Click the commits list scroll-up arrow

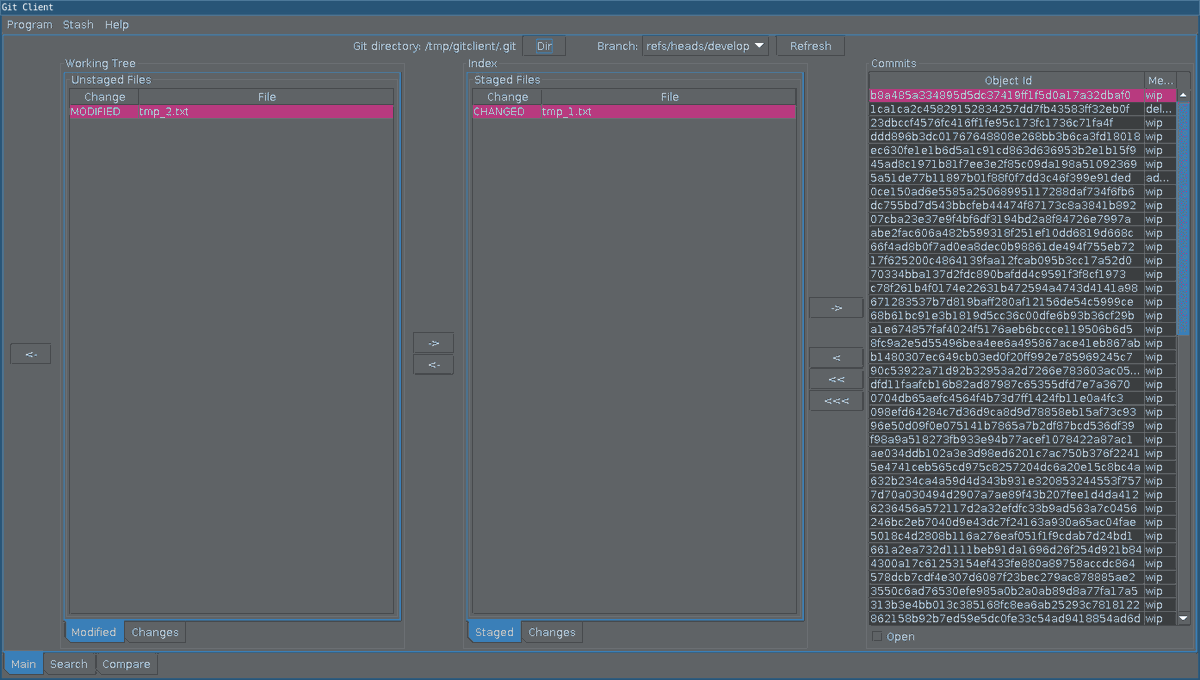tap(1184, 95)
